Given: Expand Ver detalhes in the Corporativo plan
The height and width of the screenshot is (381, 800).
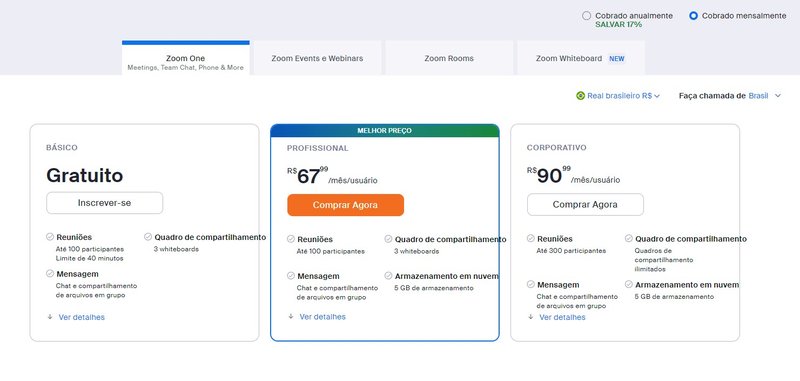Looking at the screenshot, I should [562, 317].
